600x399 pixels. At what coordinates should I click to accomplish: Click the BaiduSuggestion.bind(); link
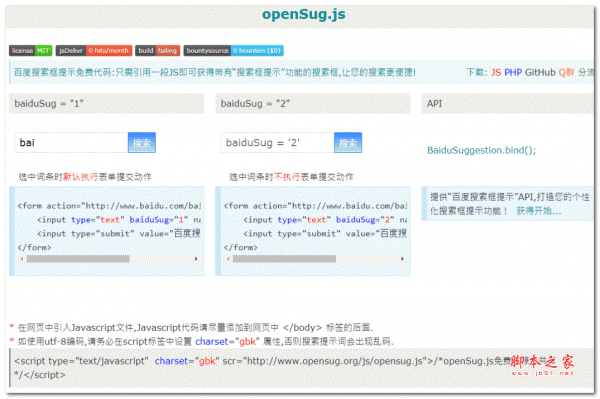pos(481,150)
